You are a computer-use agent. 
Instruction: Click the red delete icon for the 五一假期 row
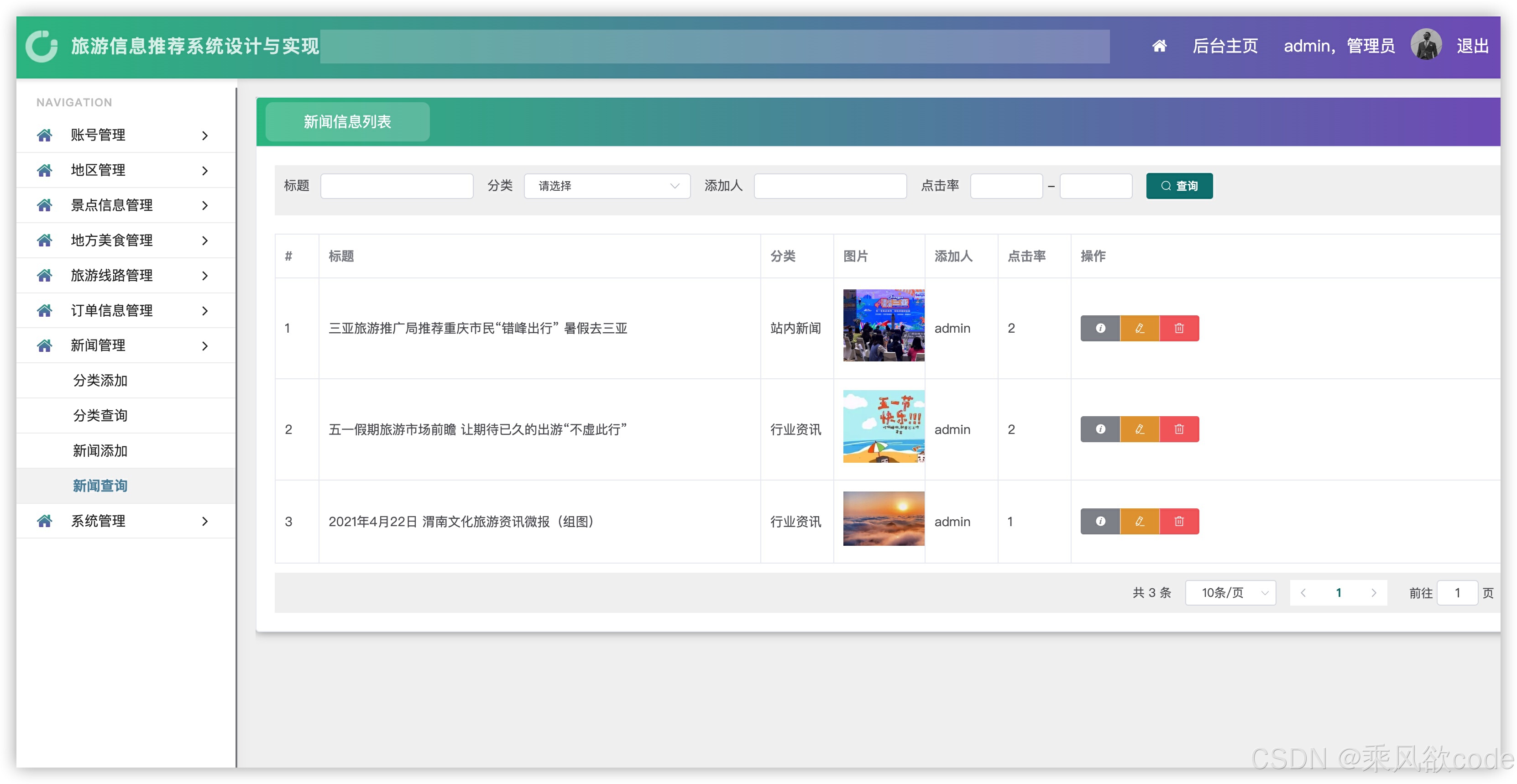[x=1179, y=429]
